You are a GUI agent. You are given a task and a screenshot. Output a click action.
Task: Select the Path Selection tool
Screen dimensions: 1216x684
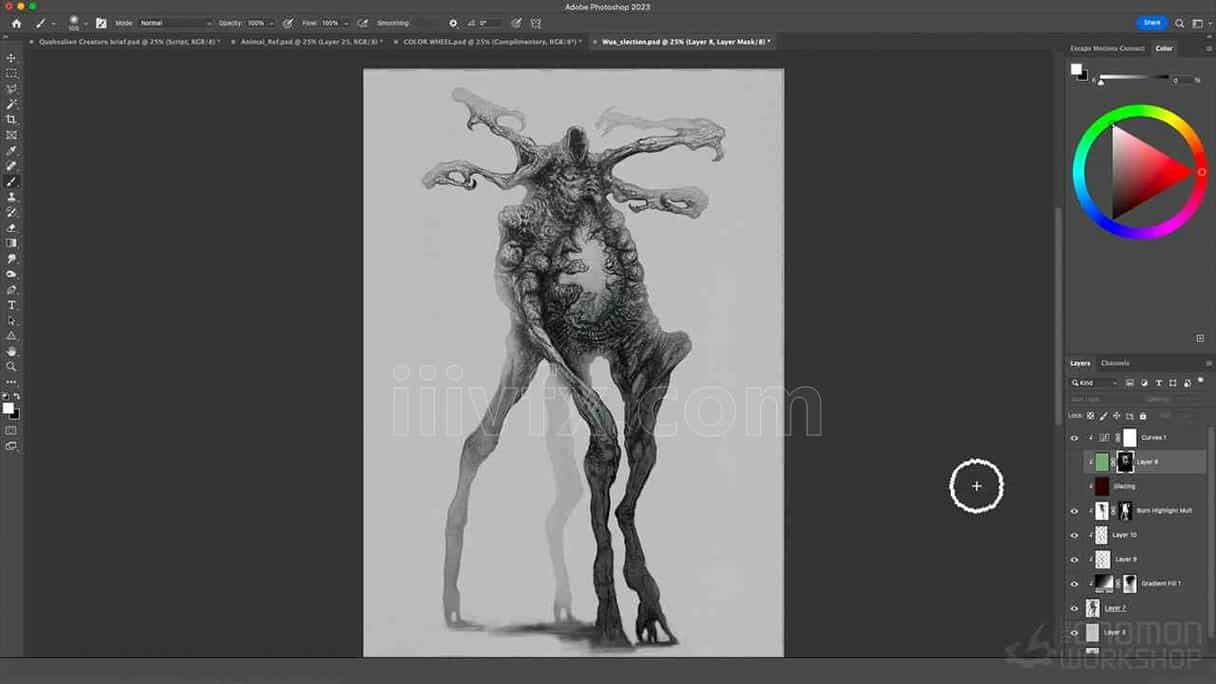click(x=12, y=321)
